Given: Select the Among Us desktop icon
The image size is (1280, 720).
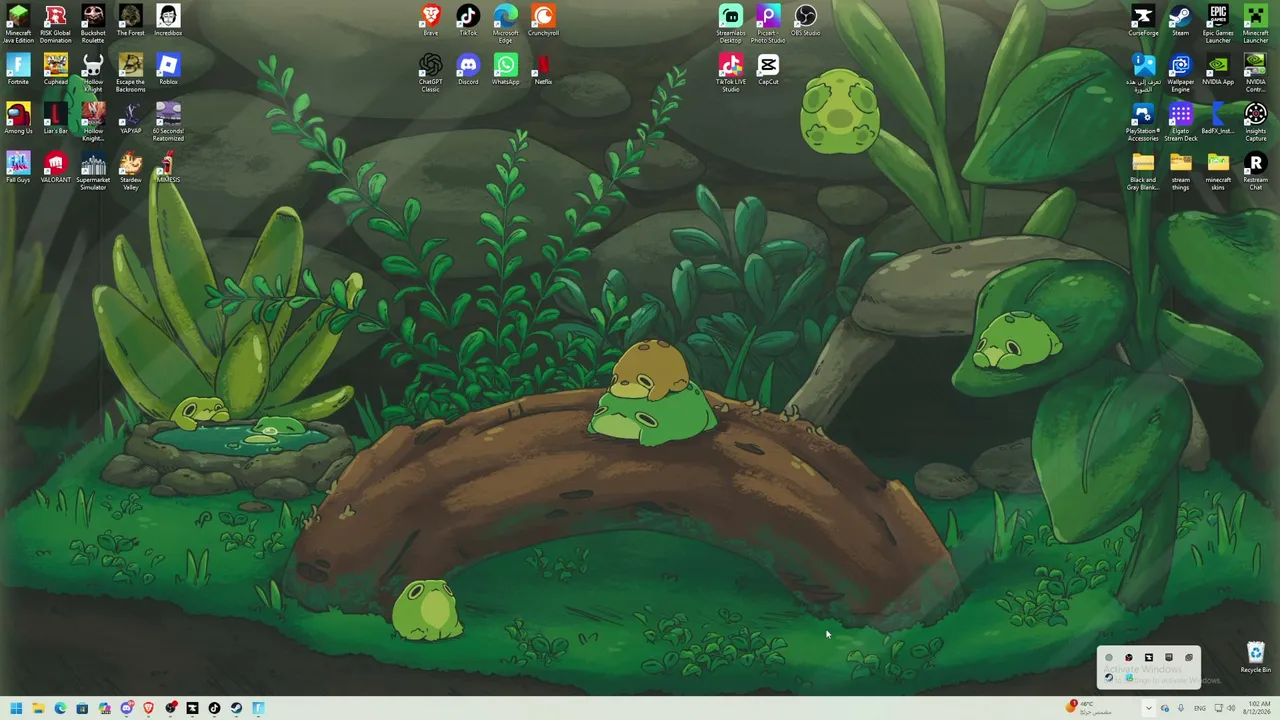Looking at the screenshot, I should pyautogui.click(x=18, y=118).
